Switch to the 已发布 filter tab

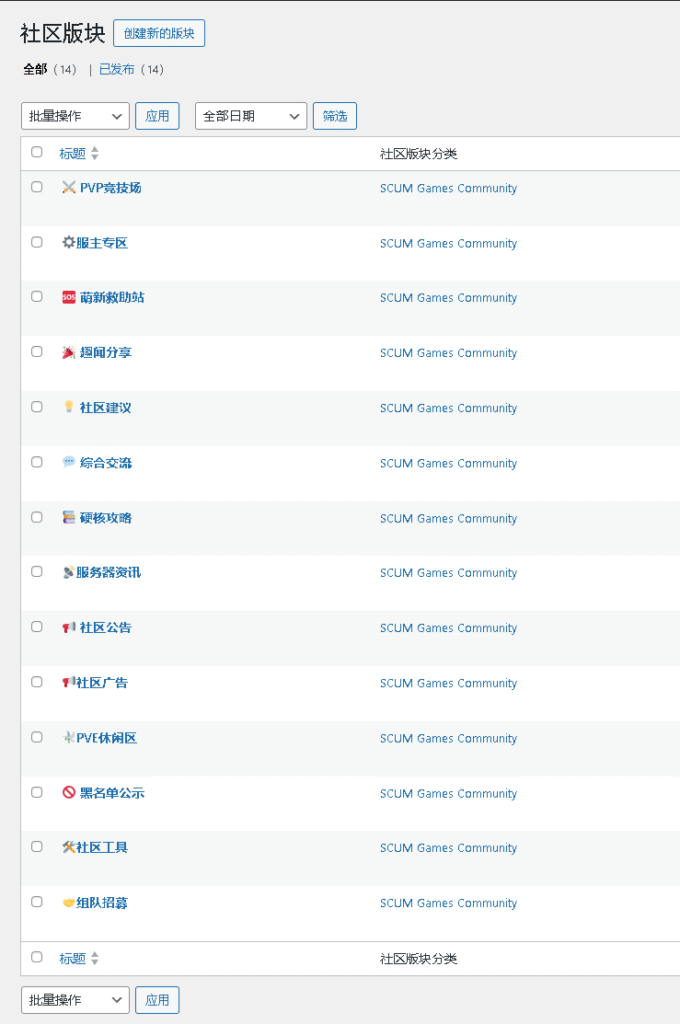coord(116,70)
